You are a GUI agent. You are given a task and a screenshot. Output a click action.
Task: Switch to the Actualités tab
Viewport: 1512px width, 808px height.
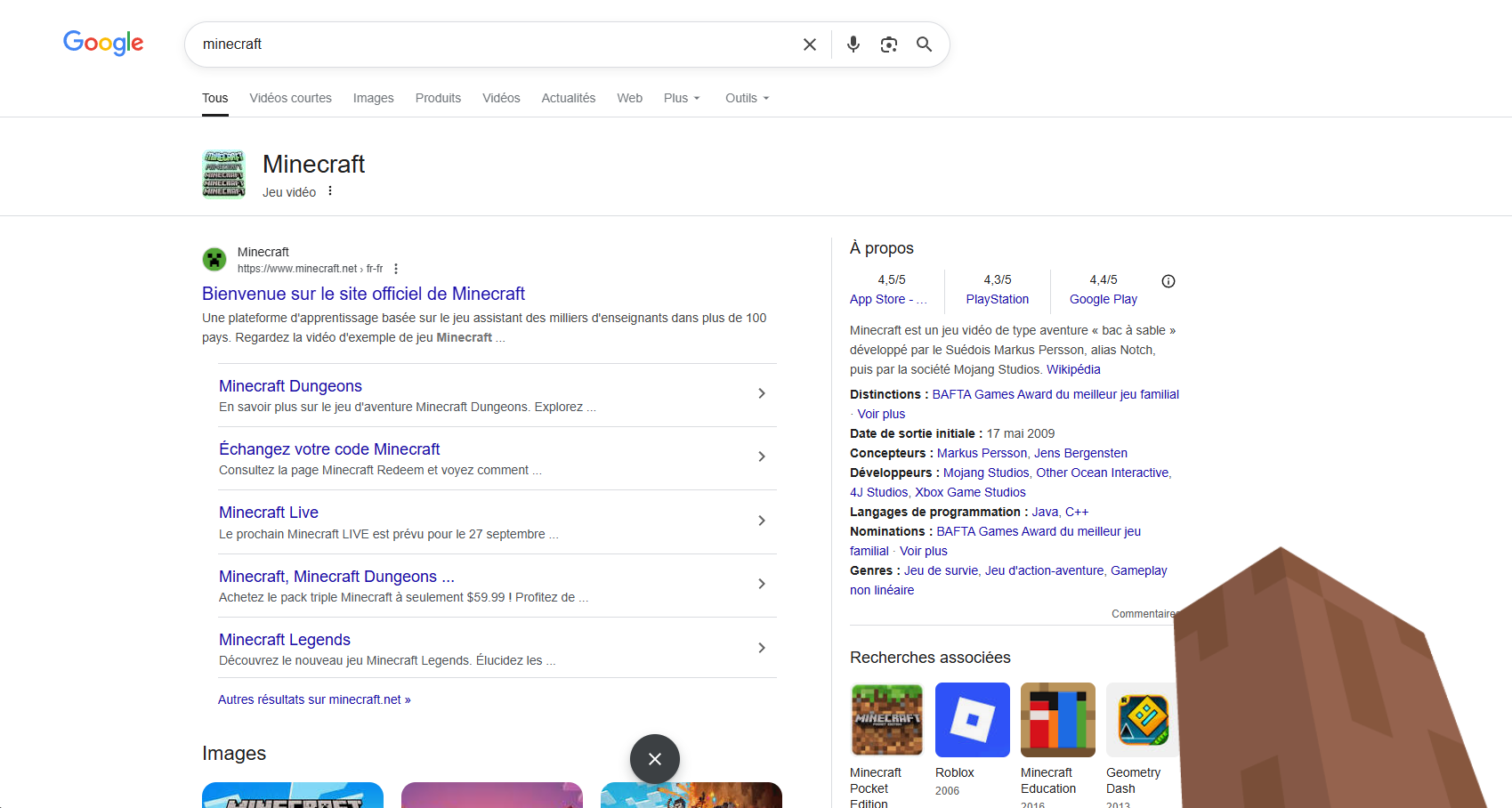pyautogui.click(x=568, y=98)
